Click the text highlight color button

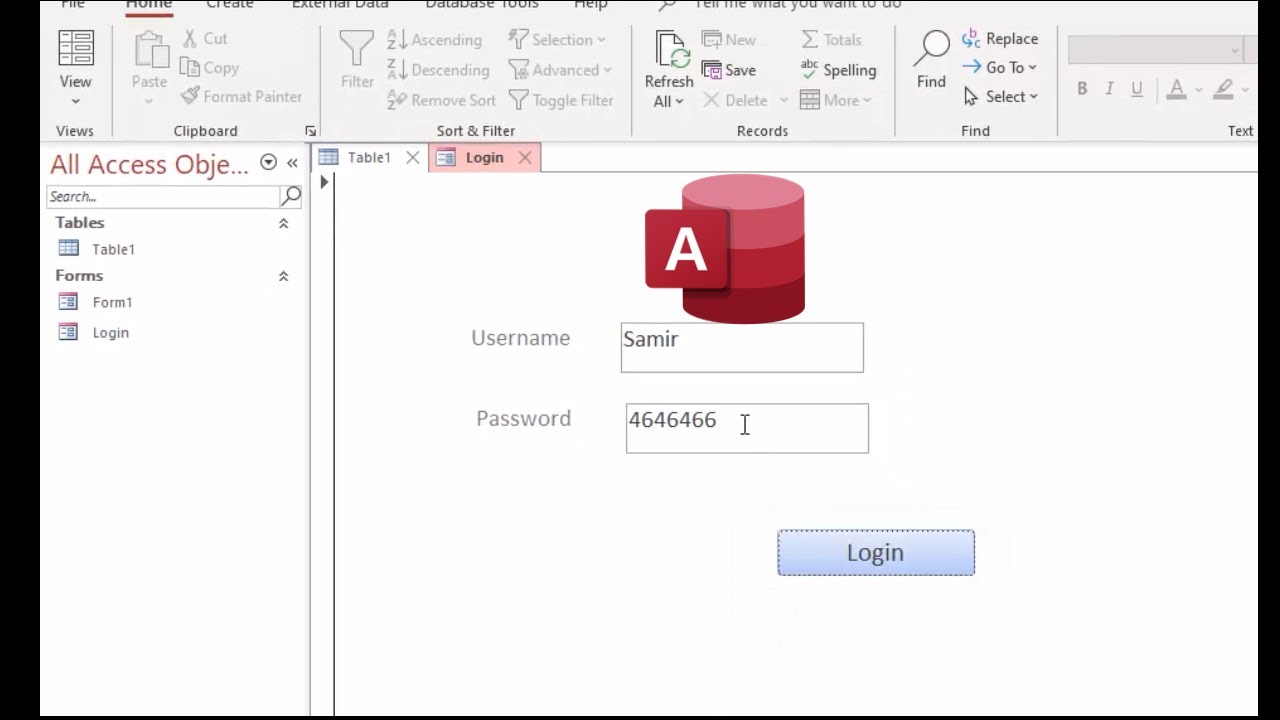[1223, 89]
